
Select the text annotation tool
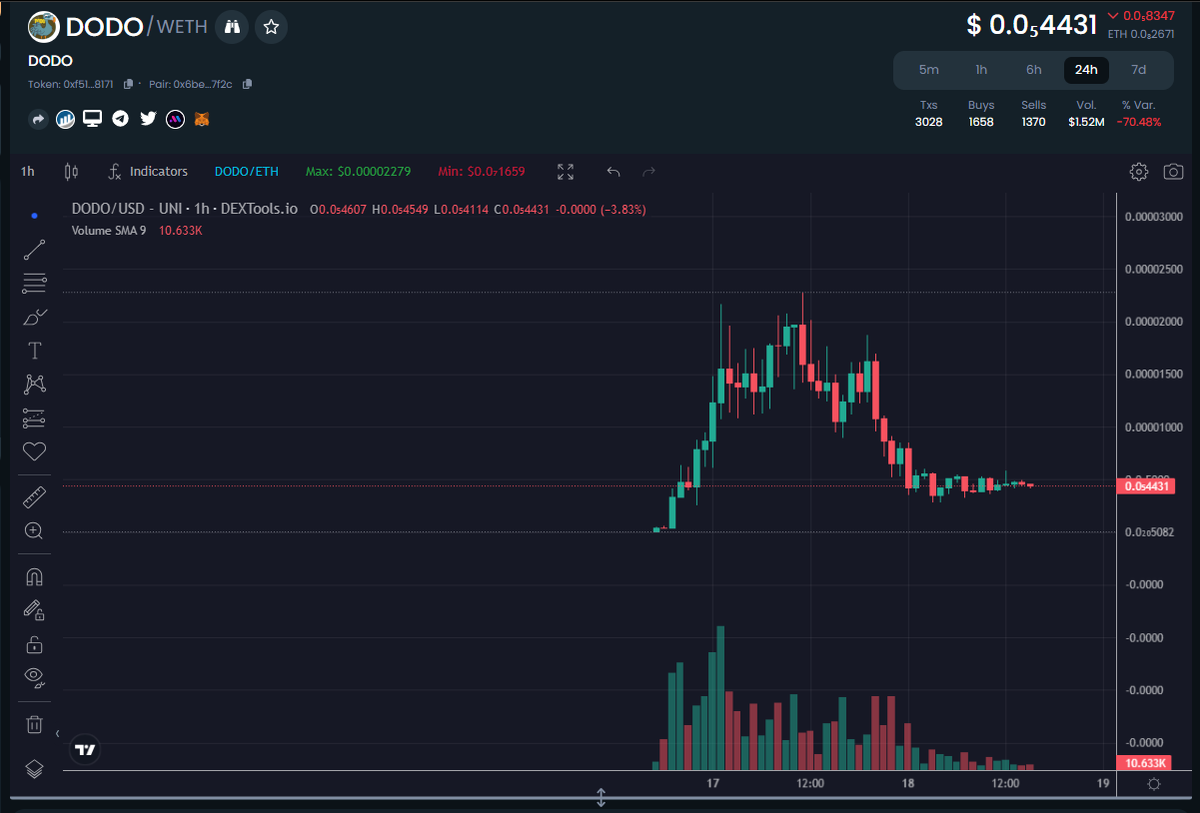point(34,350)
